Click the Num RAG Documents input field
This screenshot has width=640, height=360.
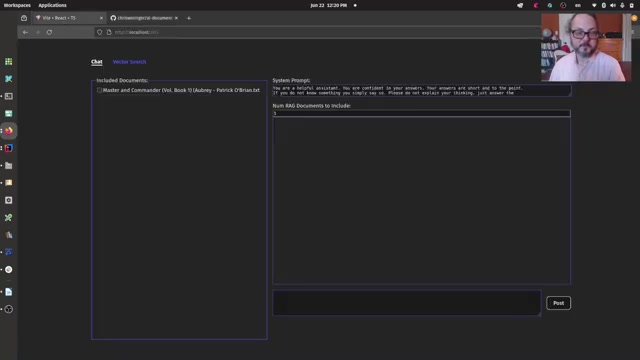pos(421,113)
